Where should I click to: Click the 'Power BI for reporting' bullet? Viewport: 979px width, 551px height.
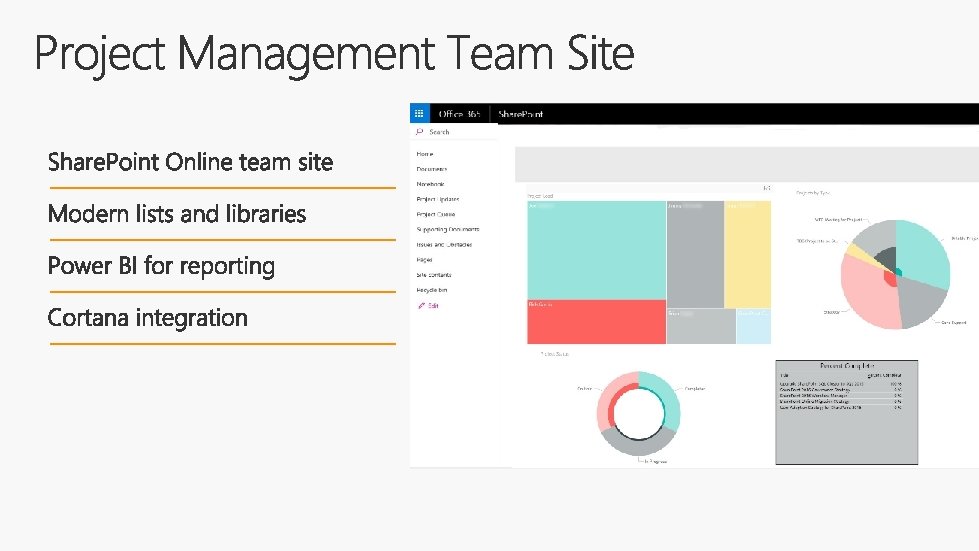point(161,266)
